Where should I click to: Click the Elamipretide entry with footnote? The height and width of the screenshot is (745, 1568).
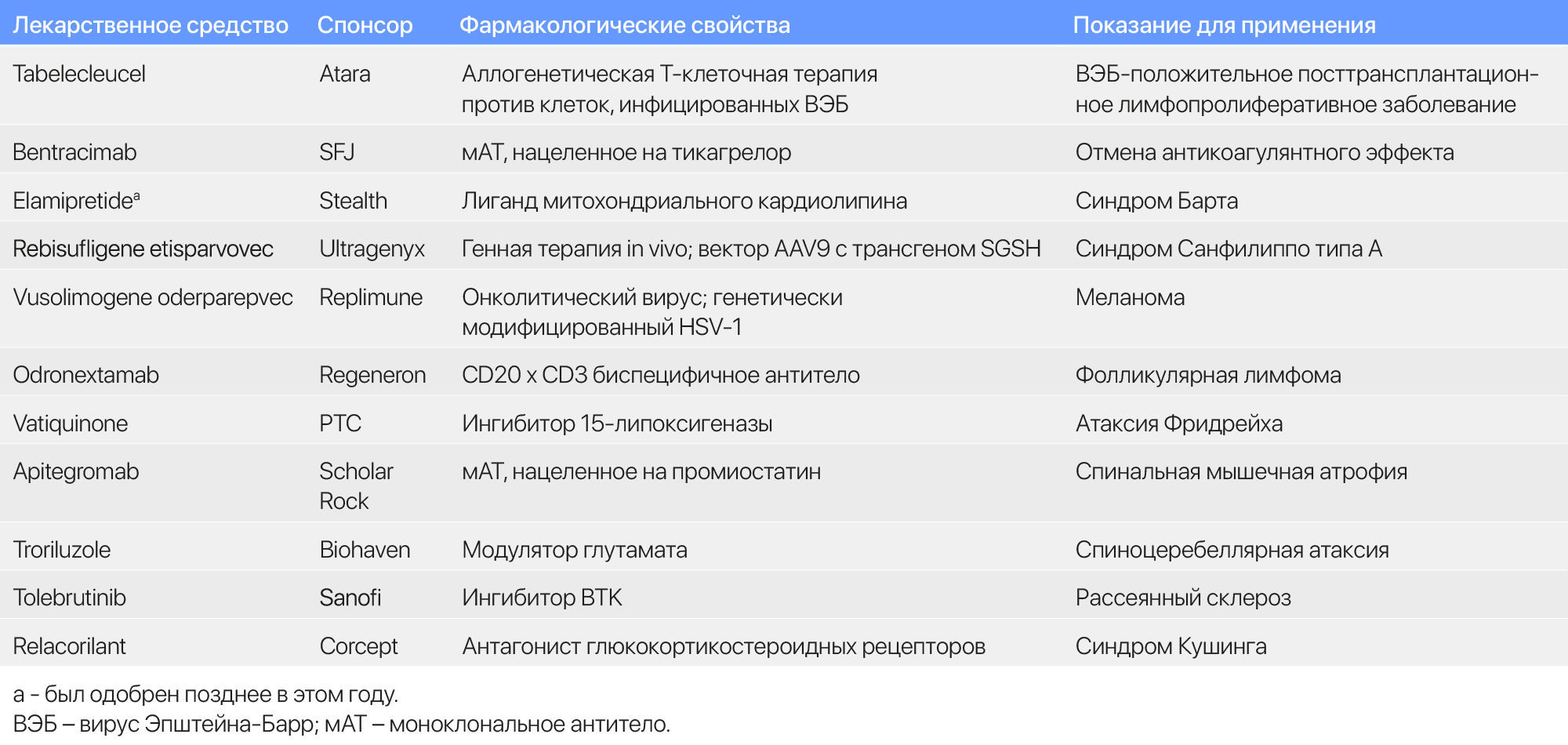(76, 201)
